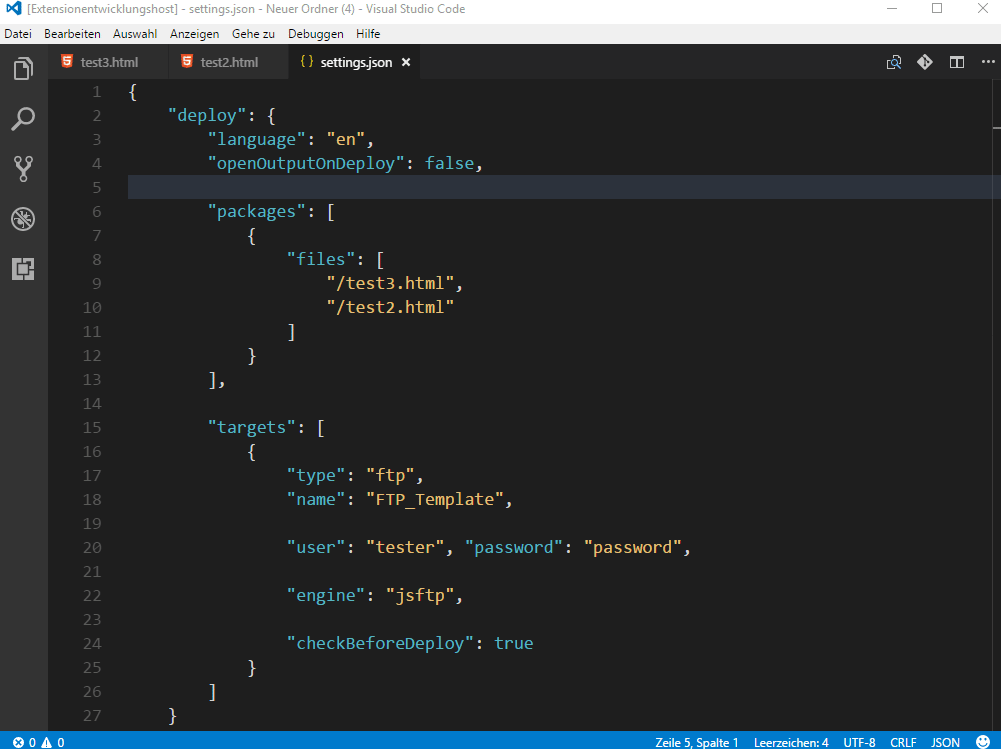Open the Source Control view
Image resolution: width=1001 pixels, height=749 pixels.
click(x=22, y=168)
